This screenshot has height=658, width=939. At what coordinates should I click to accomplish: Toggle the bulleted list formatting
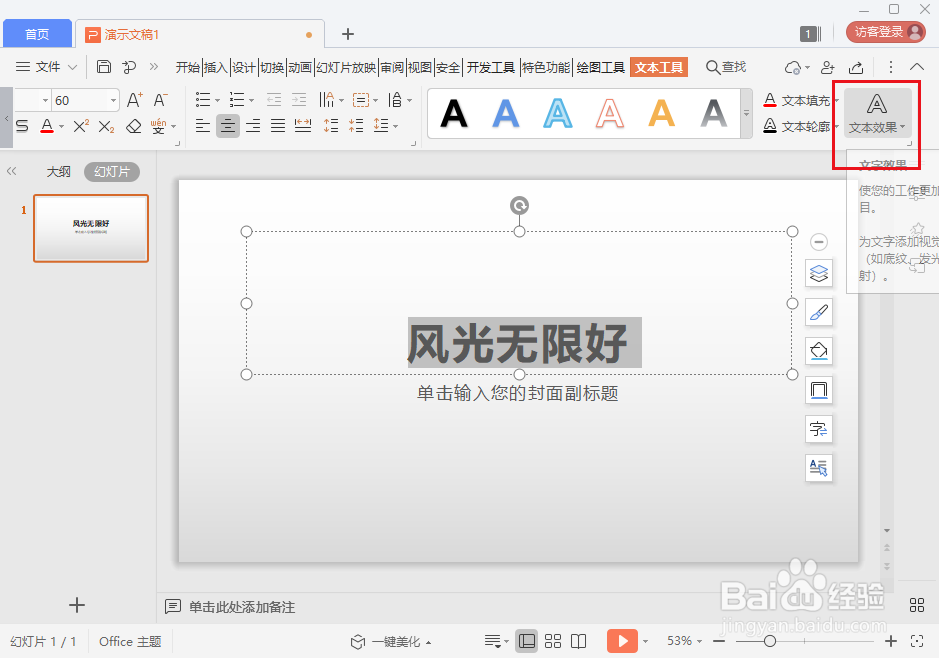tap(202, 99)
